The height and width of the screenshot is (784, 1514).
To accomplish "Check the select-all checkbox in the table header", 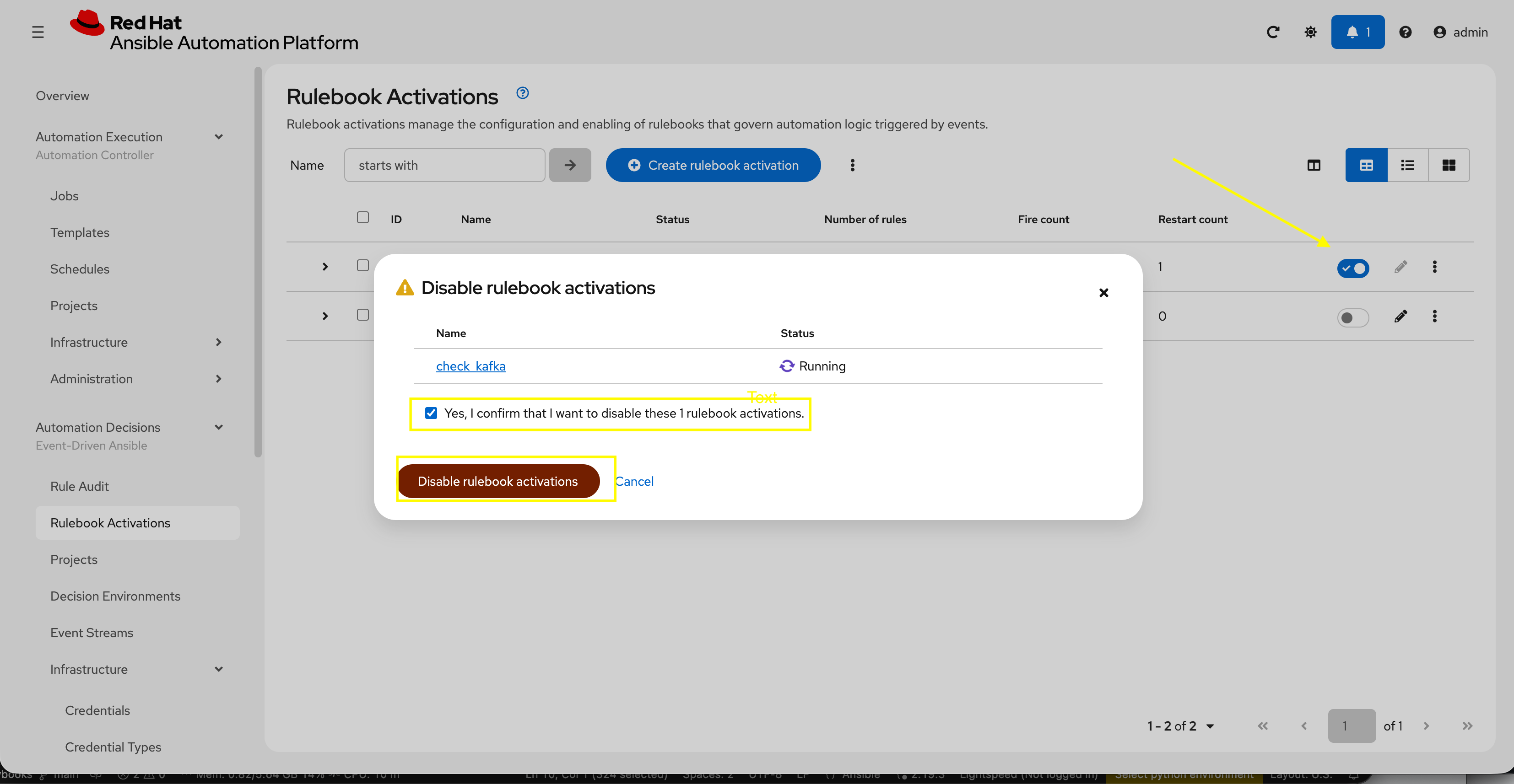I will (362, 217).
